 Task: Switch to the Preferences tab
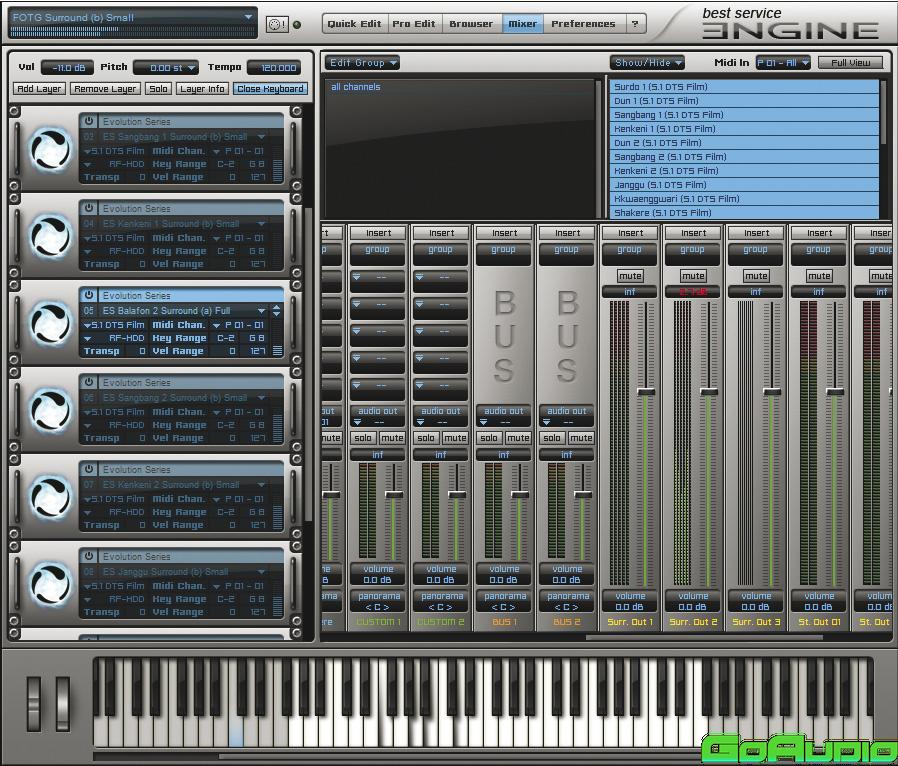point(583,23)
